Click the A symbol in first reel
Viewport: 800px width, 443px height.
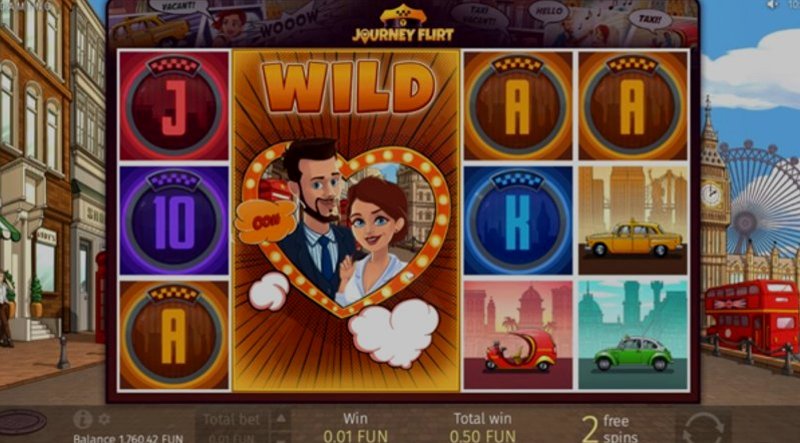click(x=174, y=335)
